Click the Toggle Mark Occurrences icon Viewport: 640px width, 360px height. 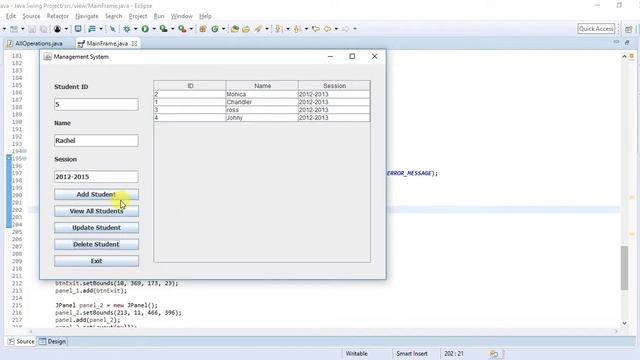point(112,29)
